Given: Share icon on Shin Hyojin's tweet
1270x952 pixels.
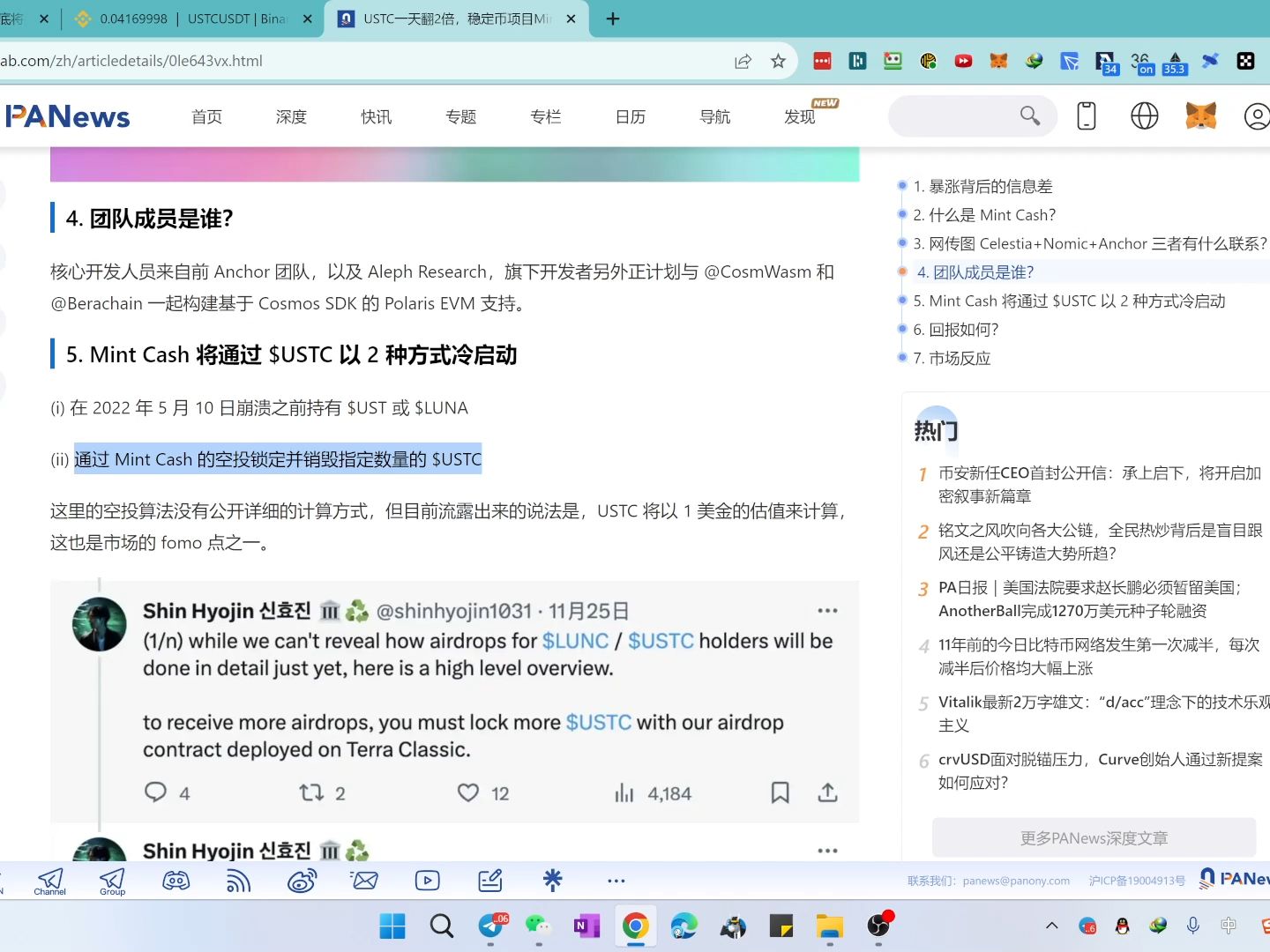Looking at the screenshot, I should point(827,792).
